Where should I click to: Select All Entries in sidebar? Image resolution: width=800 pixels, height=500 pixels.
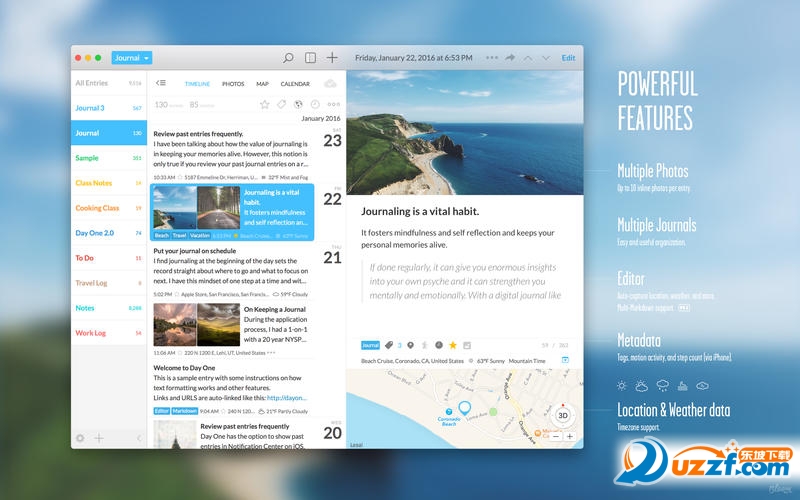pyautogui.click(x=109, y=83)
